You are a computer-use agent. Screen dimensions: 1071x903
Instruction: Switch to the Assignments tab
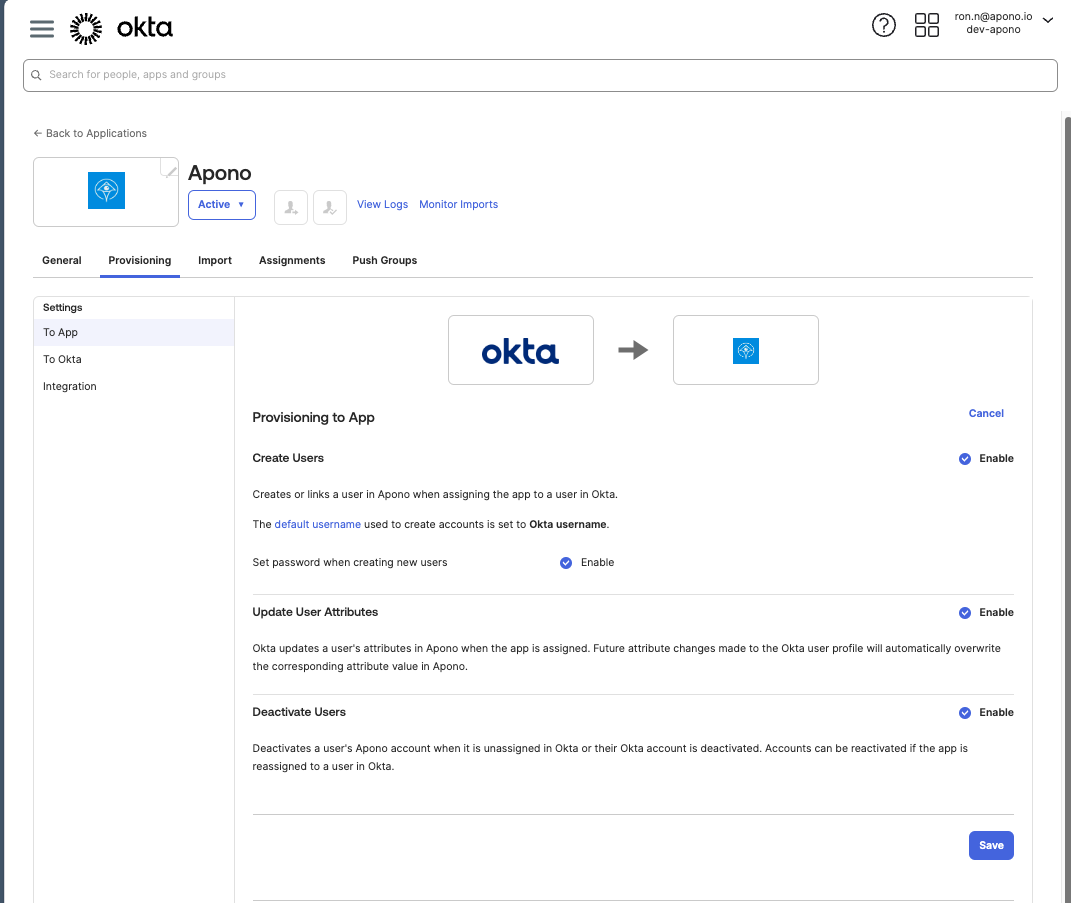coord(292,260)
